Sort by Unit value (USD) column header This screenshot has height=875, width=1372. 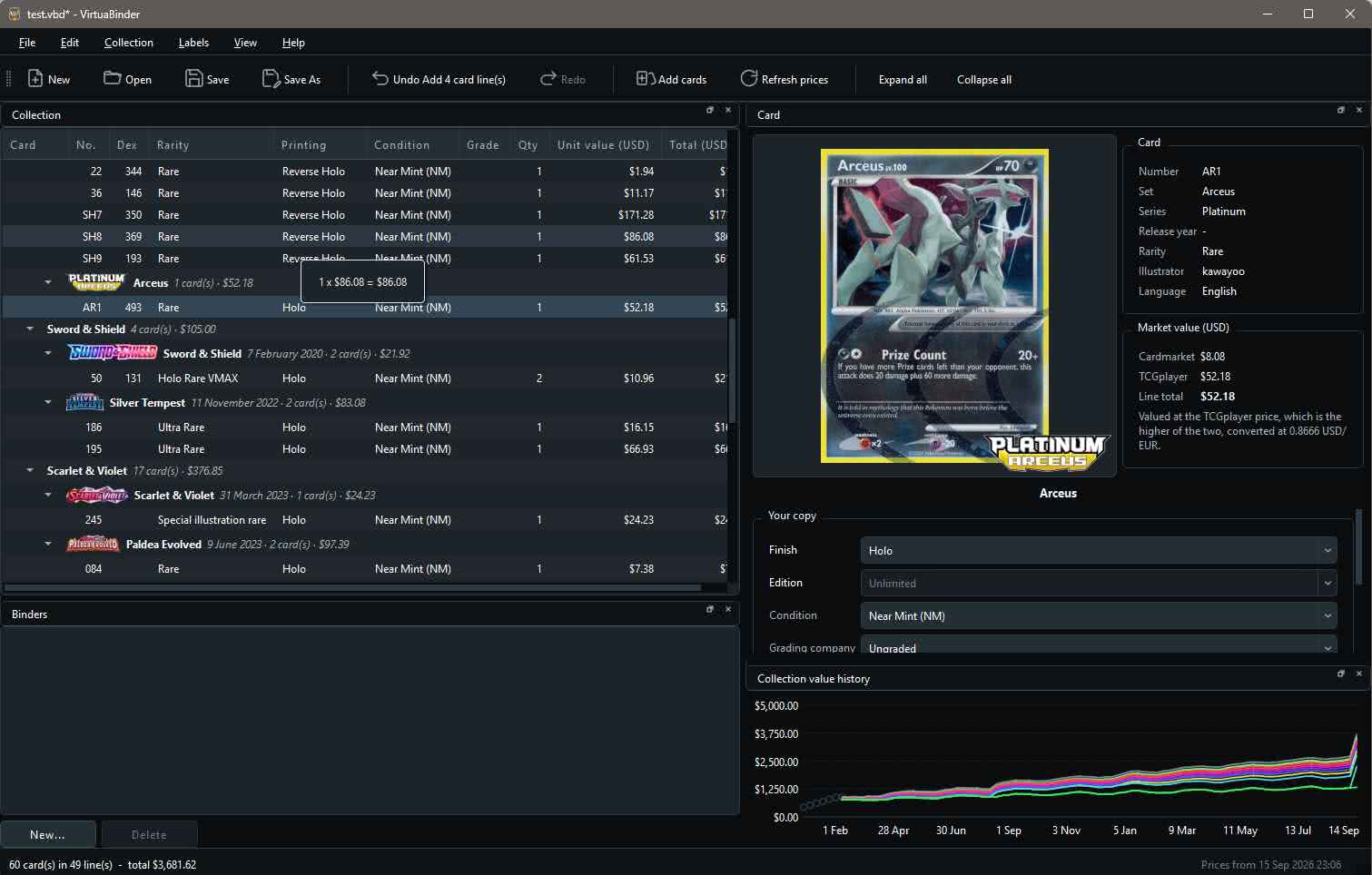604,145
